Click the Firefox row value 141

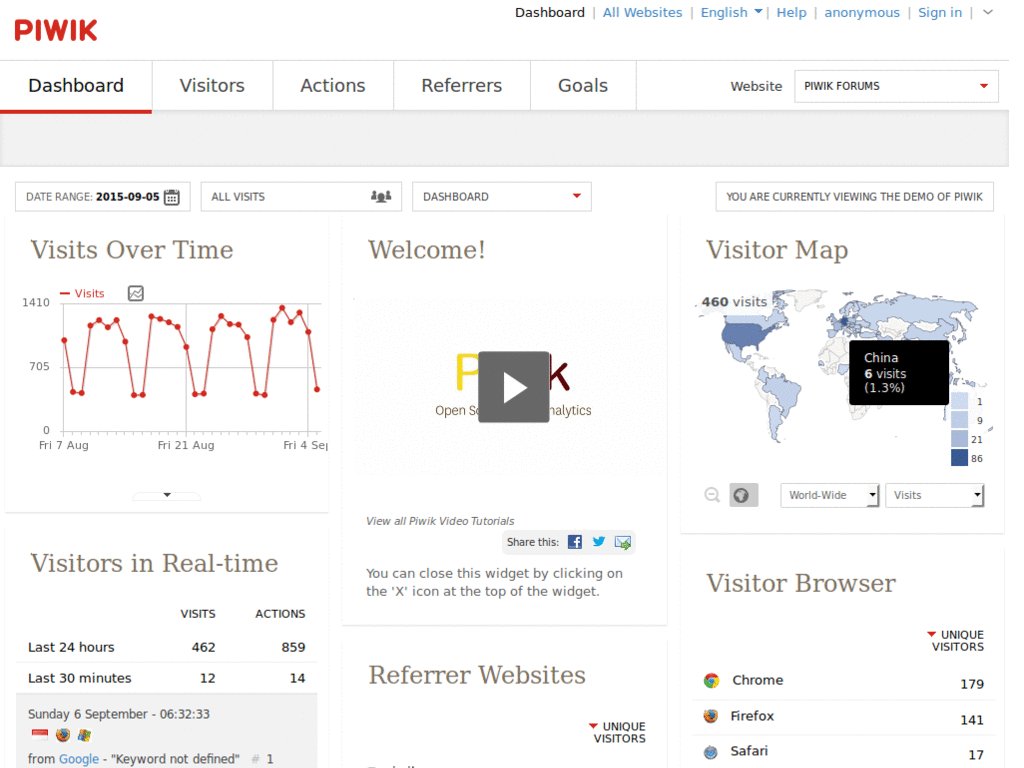tap(972, 720)
